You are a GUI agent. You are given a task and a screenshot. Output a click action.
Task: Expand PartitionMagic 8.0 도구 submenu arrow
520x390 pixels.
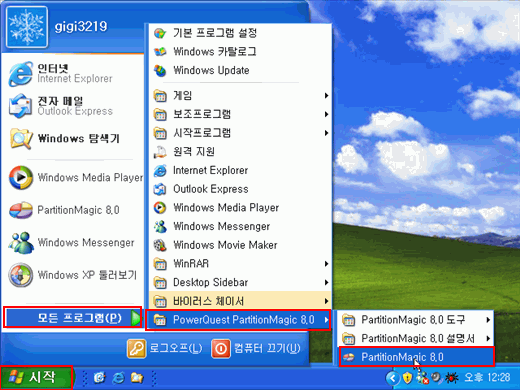pos(488,320)
